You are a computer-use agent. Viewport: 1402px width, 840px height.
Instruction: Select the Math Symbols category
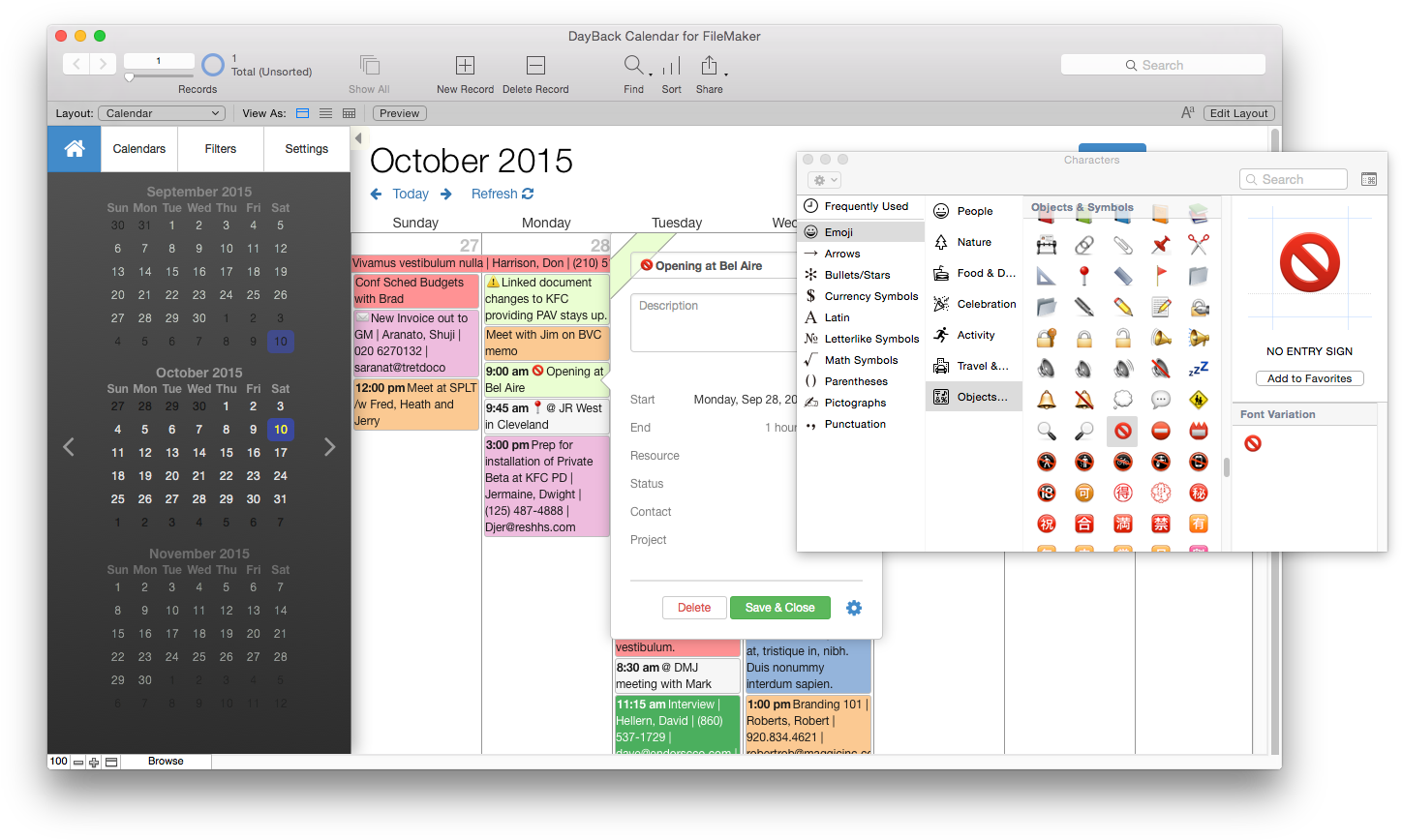pyautogui.click(x=862, y=360)
